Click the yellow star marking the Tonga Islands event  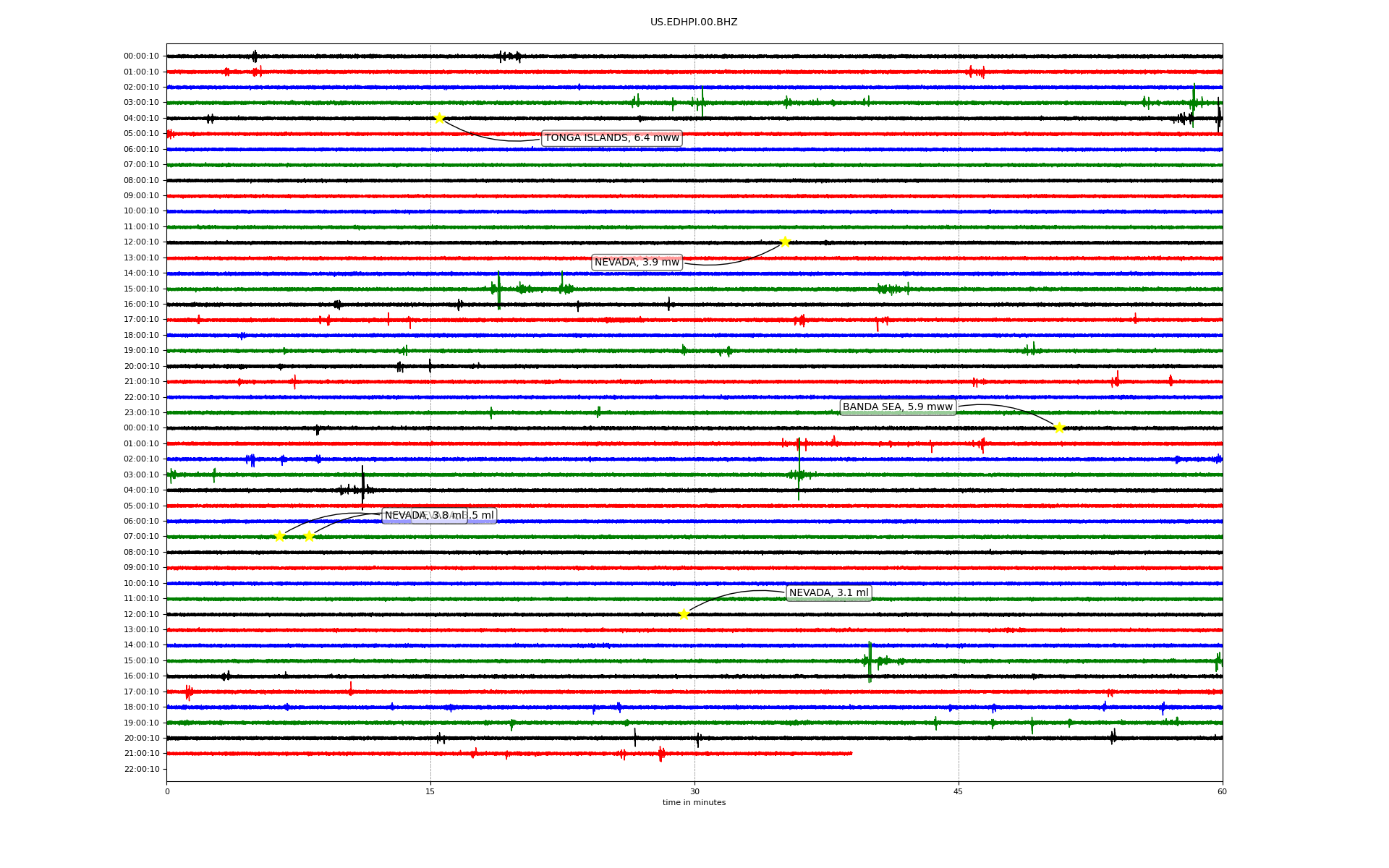(439, 118)
